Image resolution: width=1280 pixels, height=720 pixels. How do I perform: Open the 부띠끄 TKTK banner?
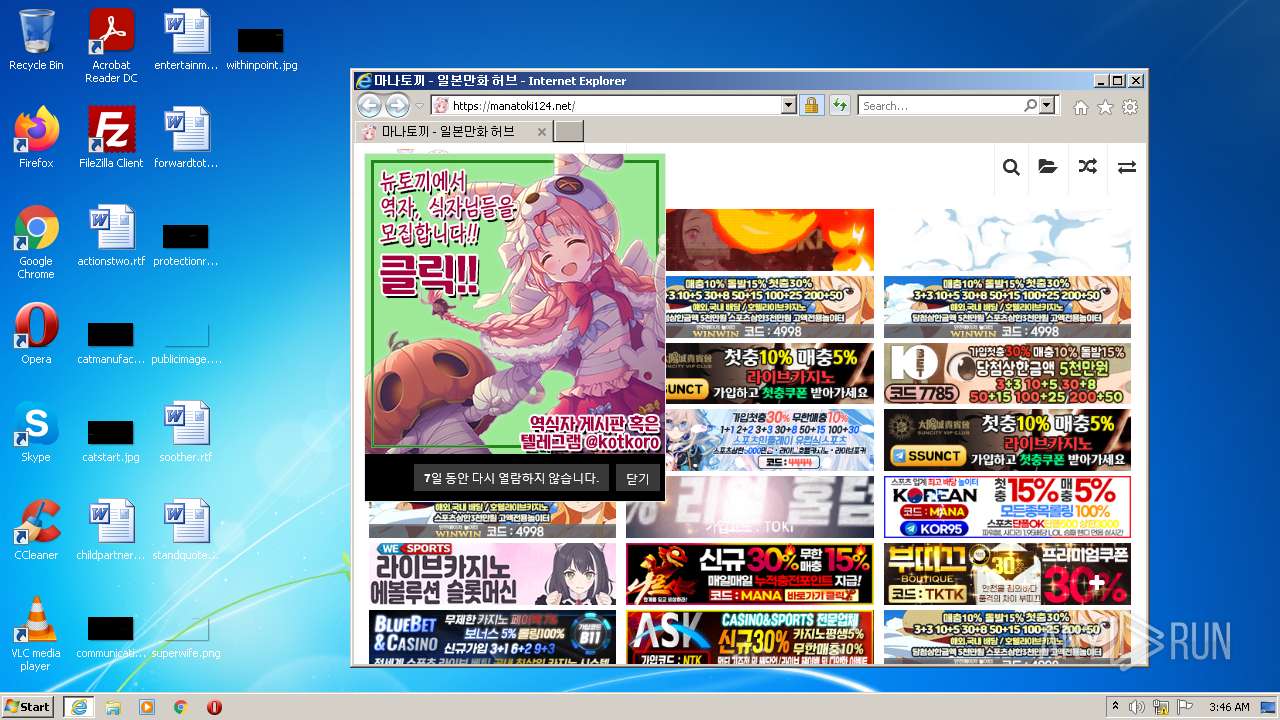[1007, 574]
